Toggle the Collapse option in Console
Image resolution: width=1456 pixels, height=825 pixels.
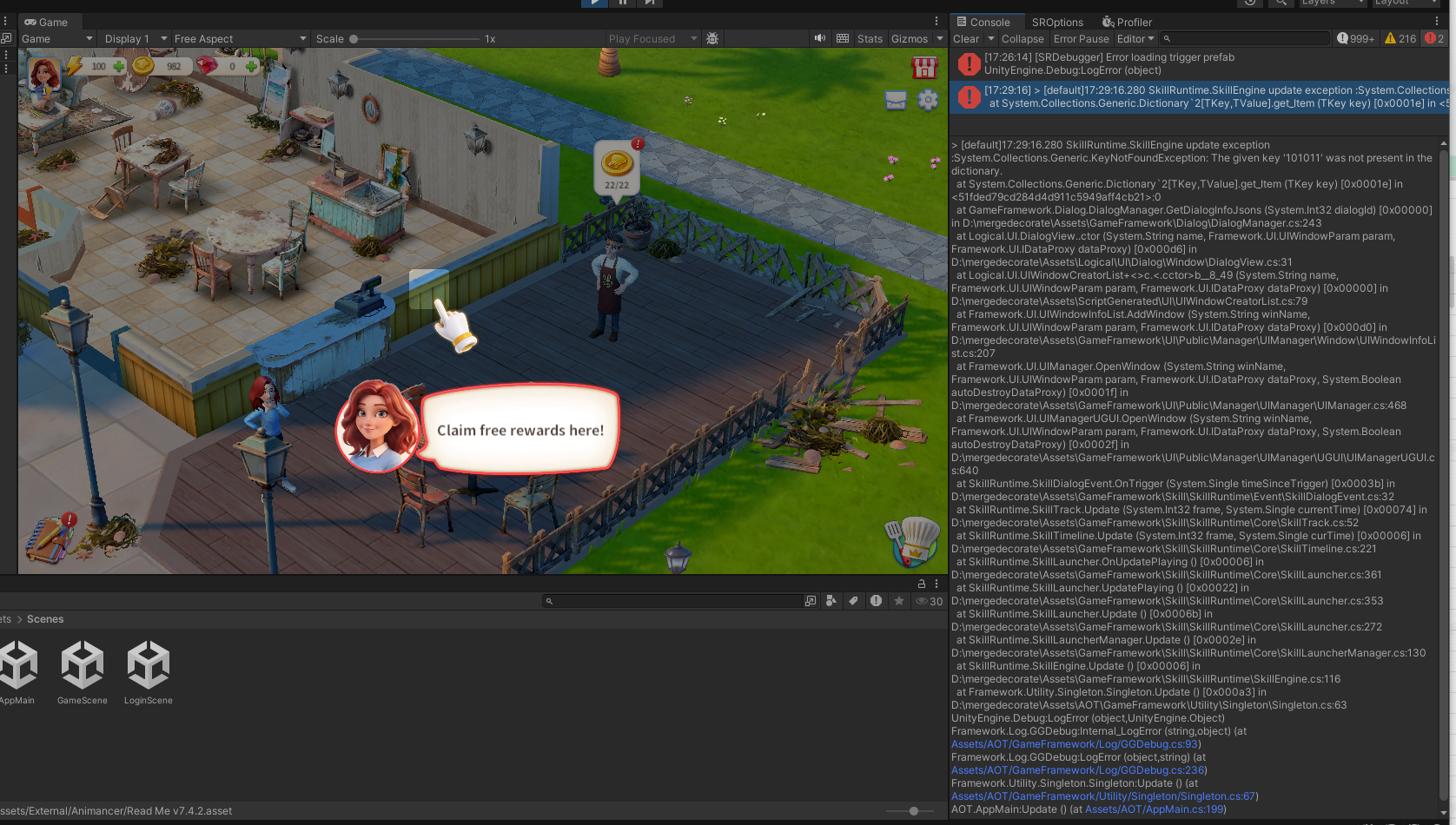[1023, 39]
